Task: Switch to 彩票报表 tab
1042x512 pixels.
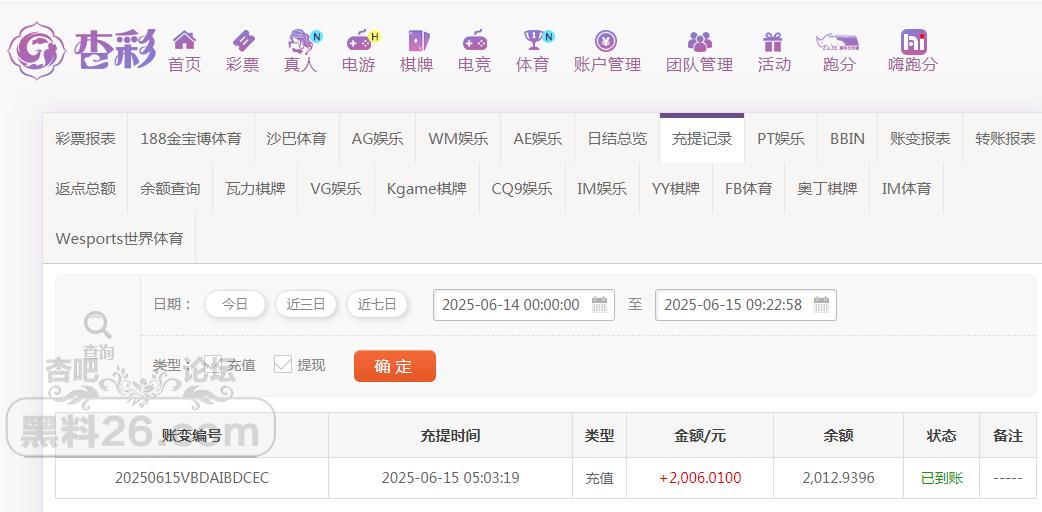Action: click(x=85, y=138)
